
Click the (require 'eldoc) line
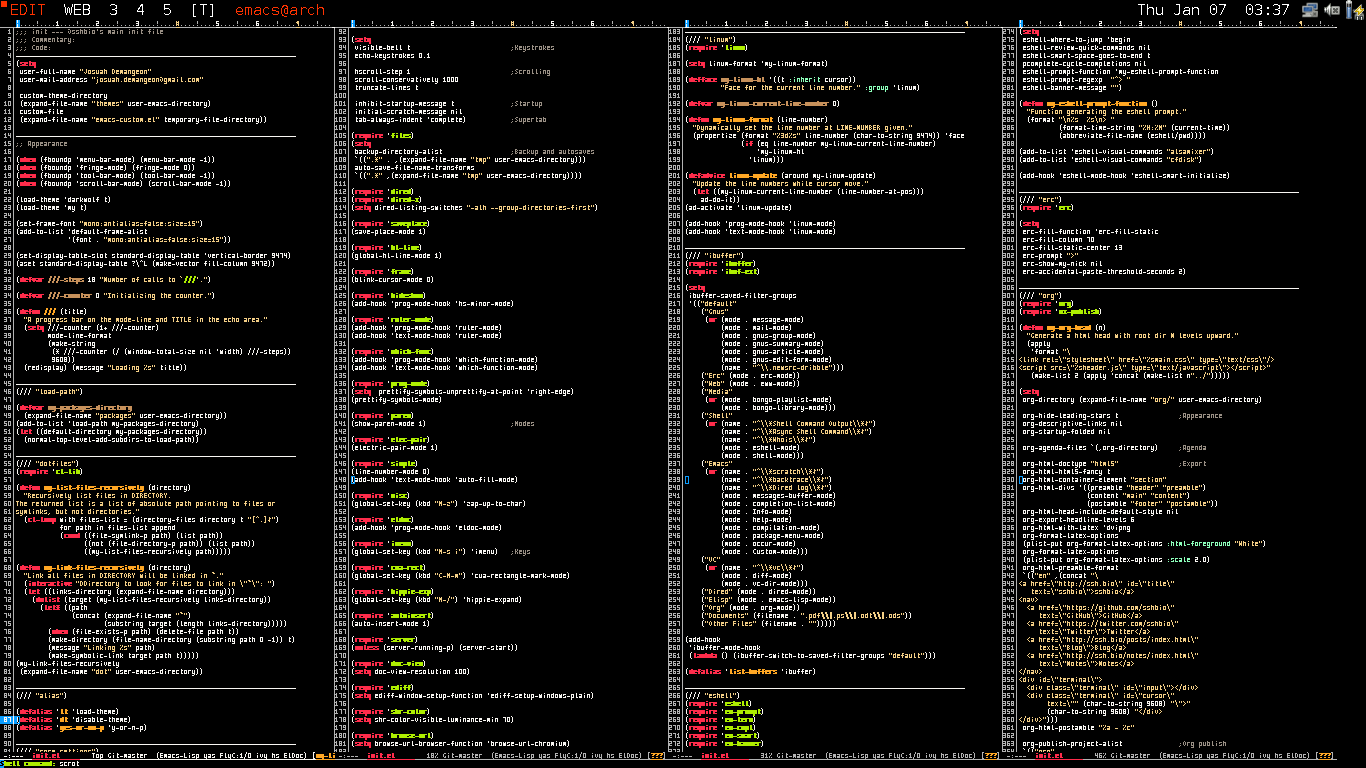click(382, 520)
